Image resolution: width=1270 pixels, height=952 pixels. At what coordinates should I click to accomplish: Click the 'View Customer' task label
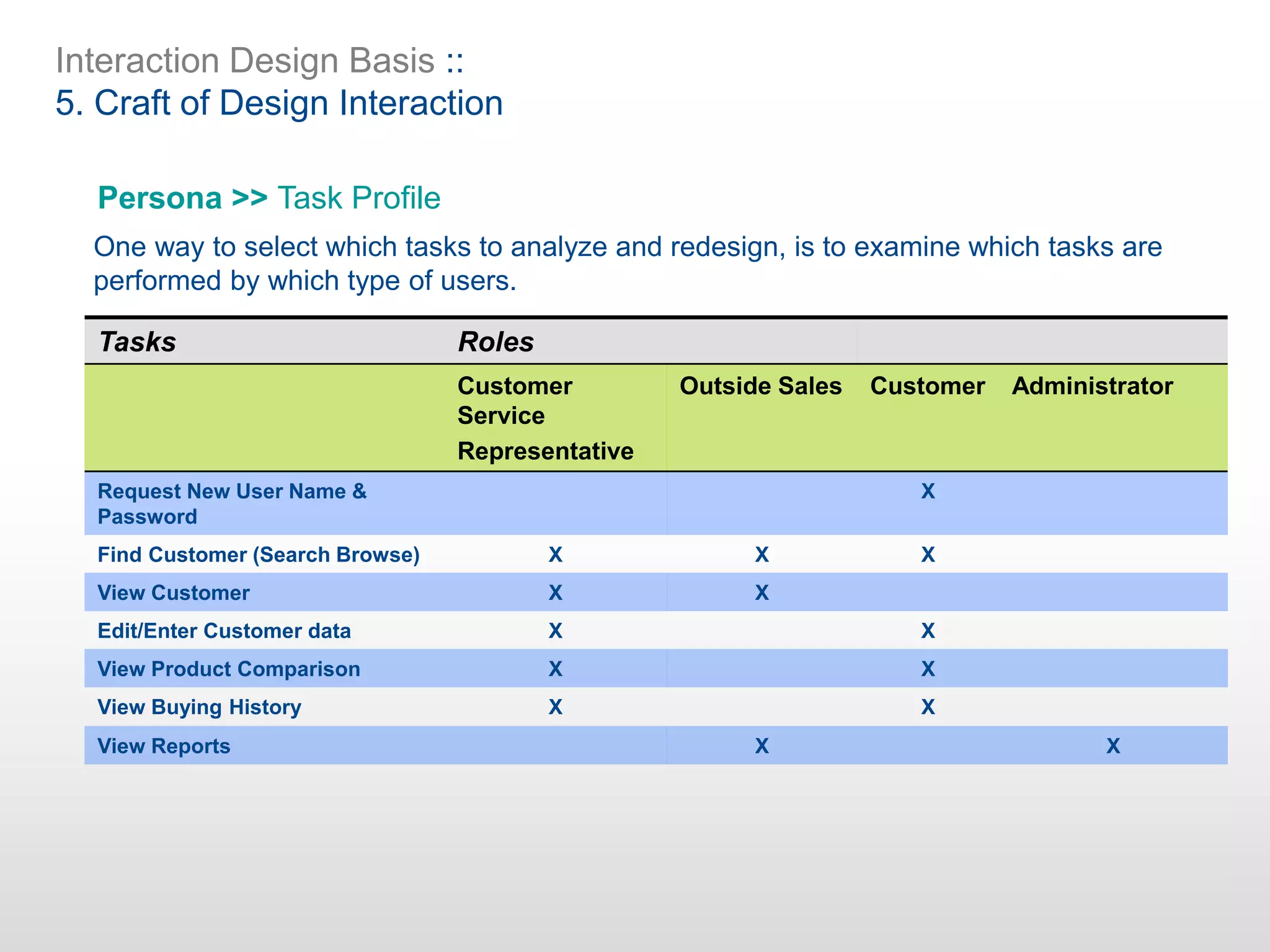coord(174,593)
